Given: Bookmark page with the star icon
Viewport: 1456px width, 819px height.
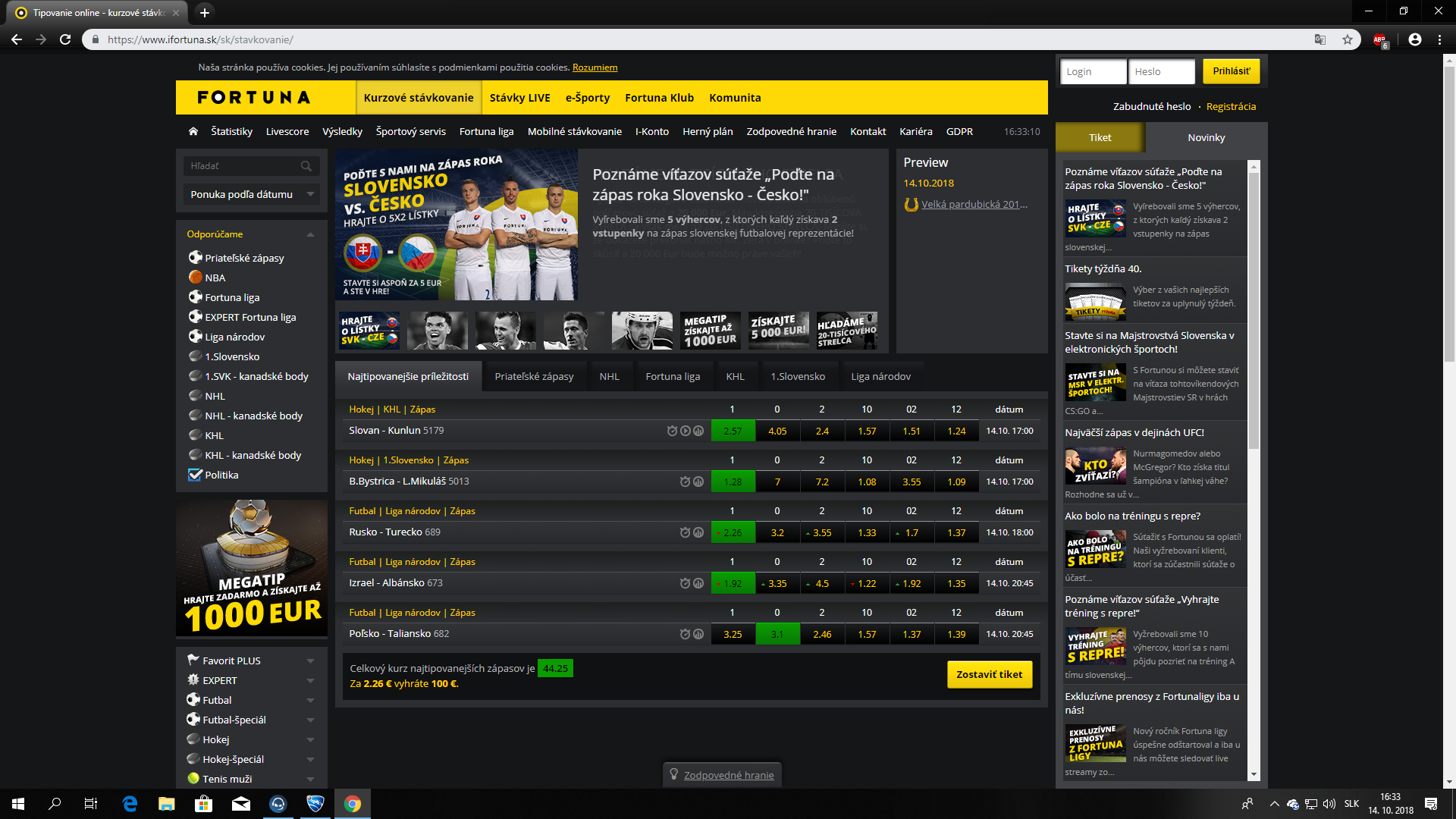Looking at the screenshot, I should click(x=1348, y=39).
